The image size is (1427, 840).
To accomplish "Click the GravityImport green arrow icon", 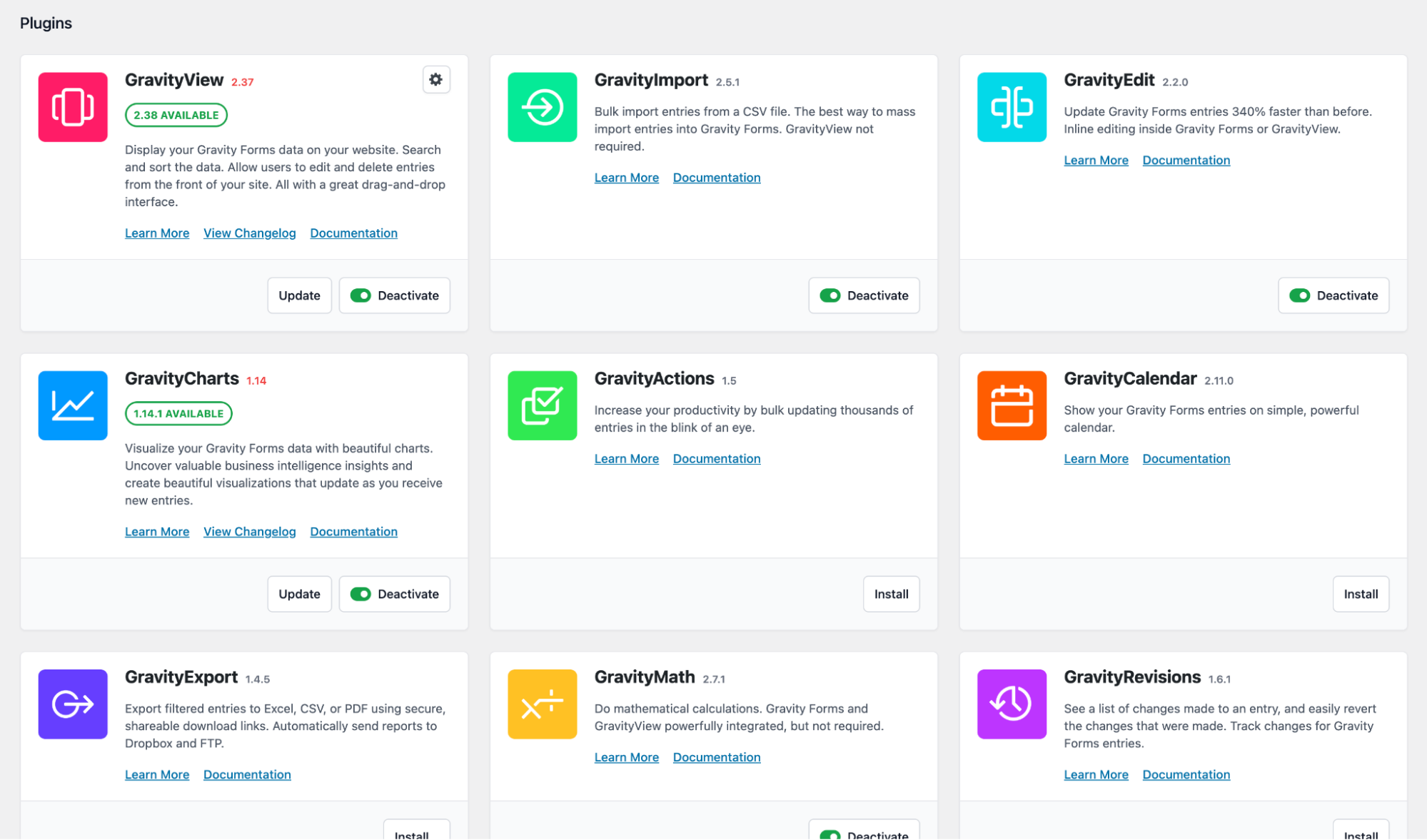I will coord(543,107).
